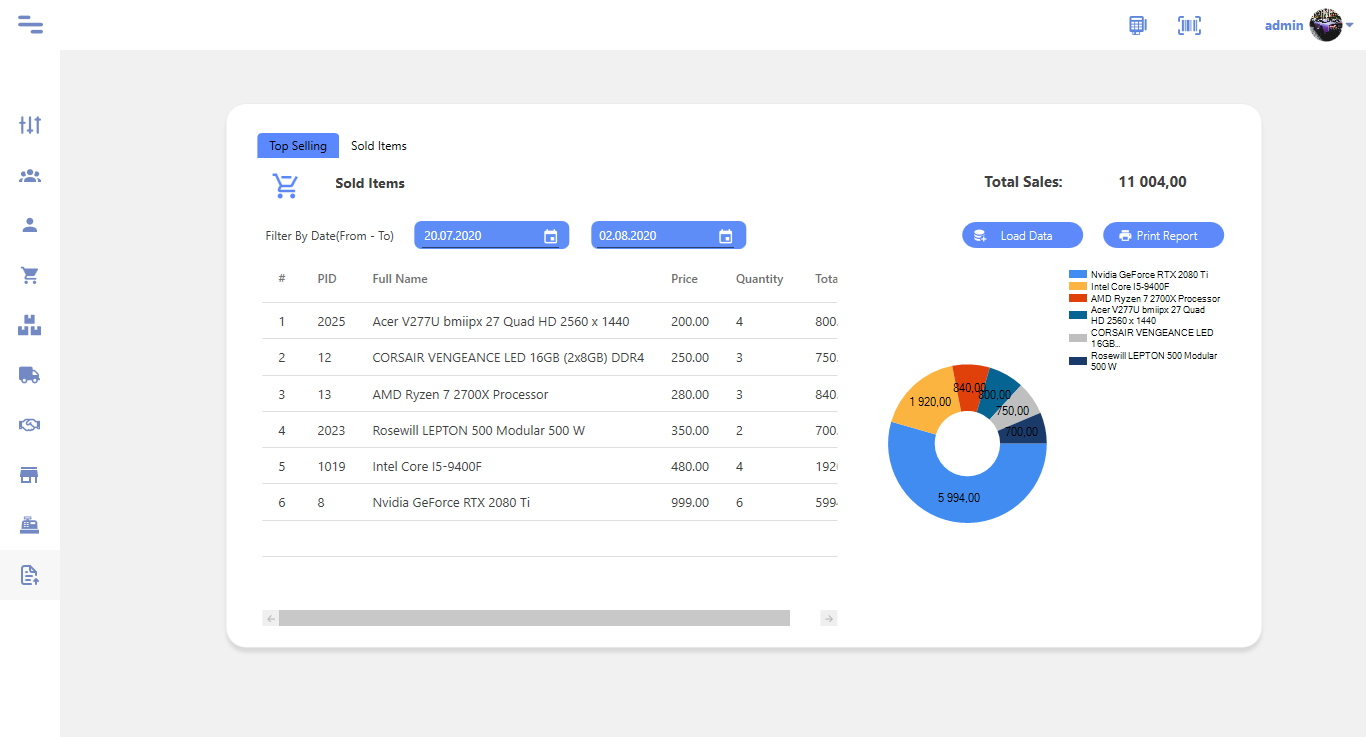Click the Print Report button
Screen dimensions: 1366x737
point(1163,236)
